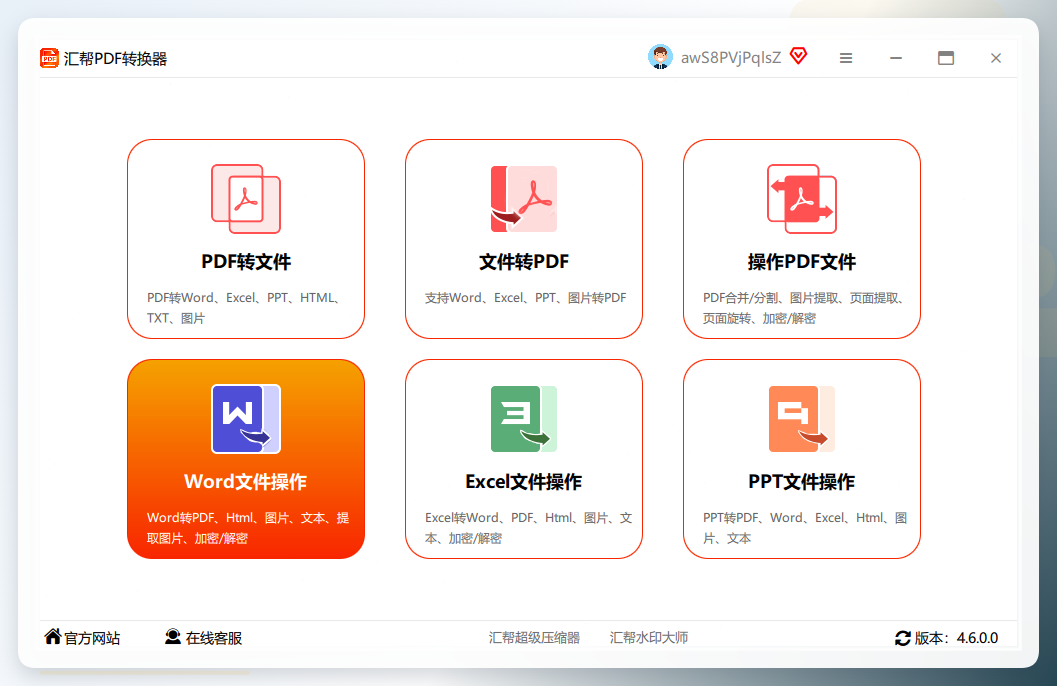Open Excel文件操作 card title
Viewport: 1057px width, 686px height.
524,481
